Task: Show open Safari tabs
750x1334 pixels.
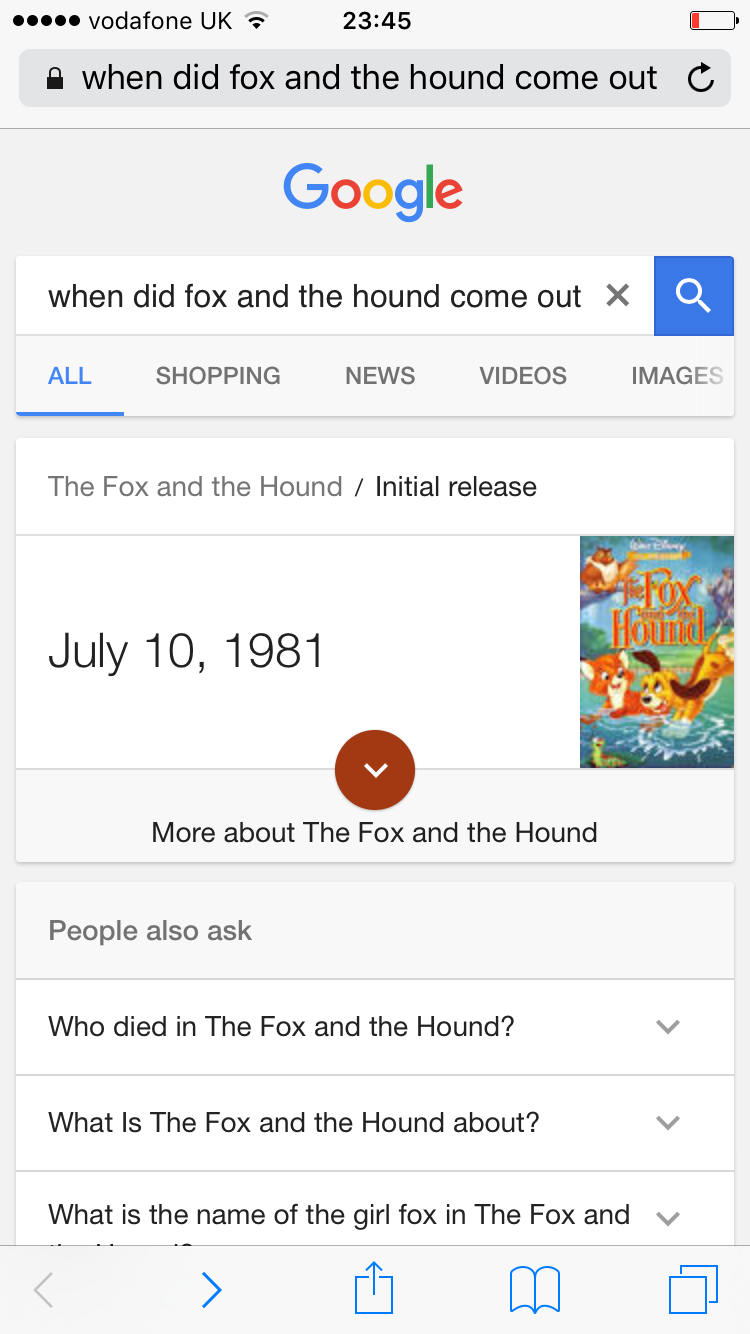Action: [x=693, y=1290]
